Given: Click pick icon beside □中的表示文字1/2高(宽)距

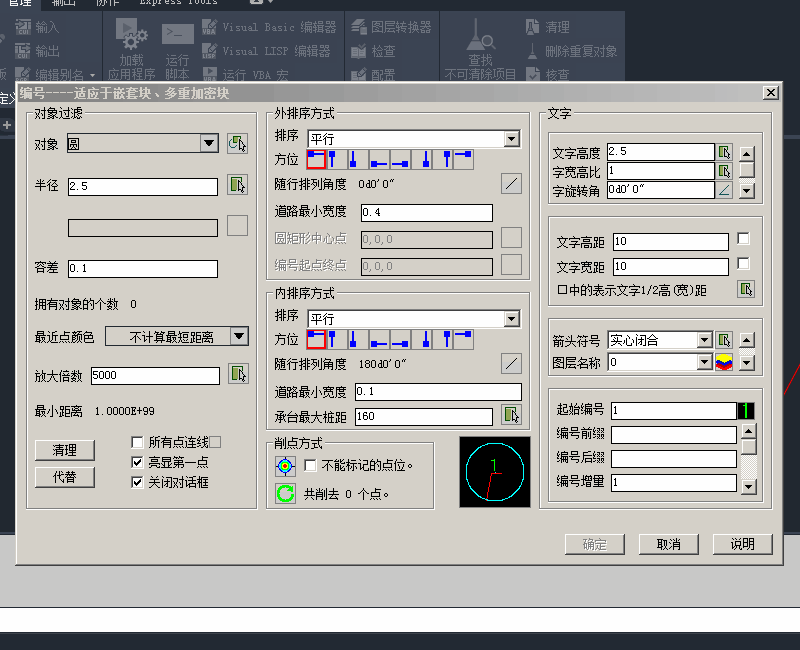Looking at the screenshot, I should (746, 289).
